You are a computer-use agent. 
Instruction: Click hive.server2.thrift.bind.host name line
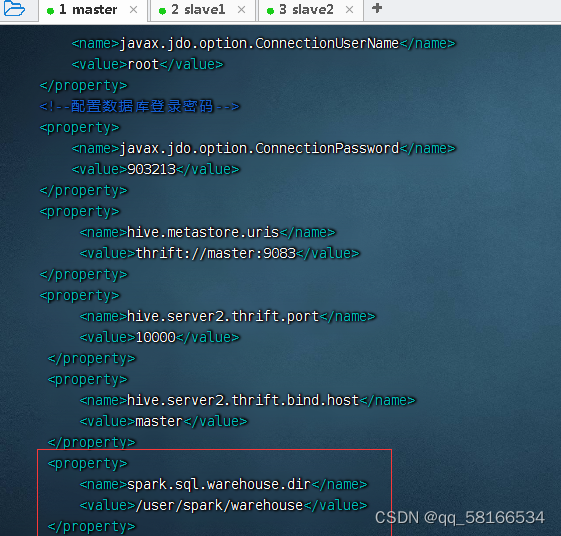pos(247,400)
